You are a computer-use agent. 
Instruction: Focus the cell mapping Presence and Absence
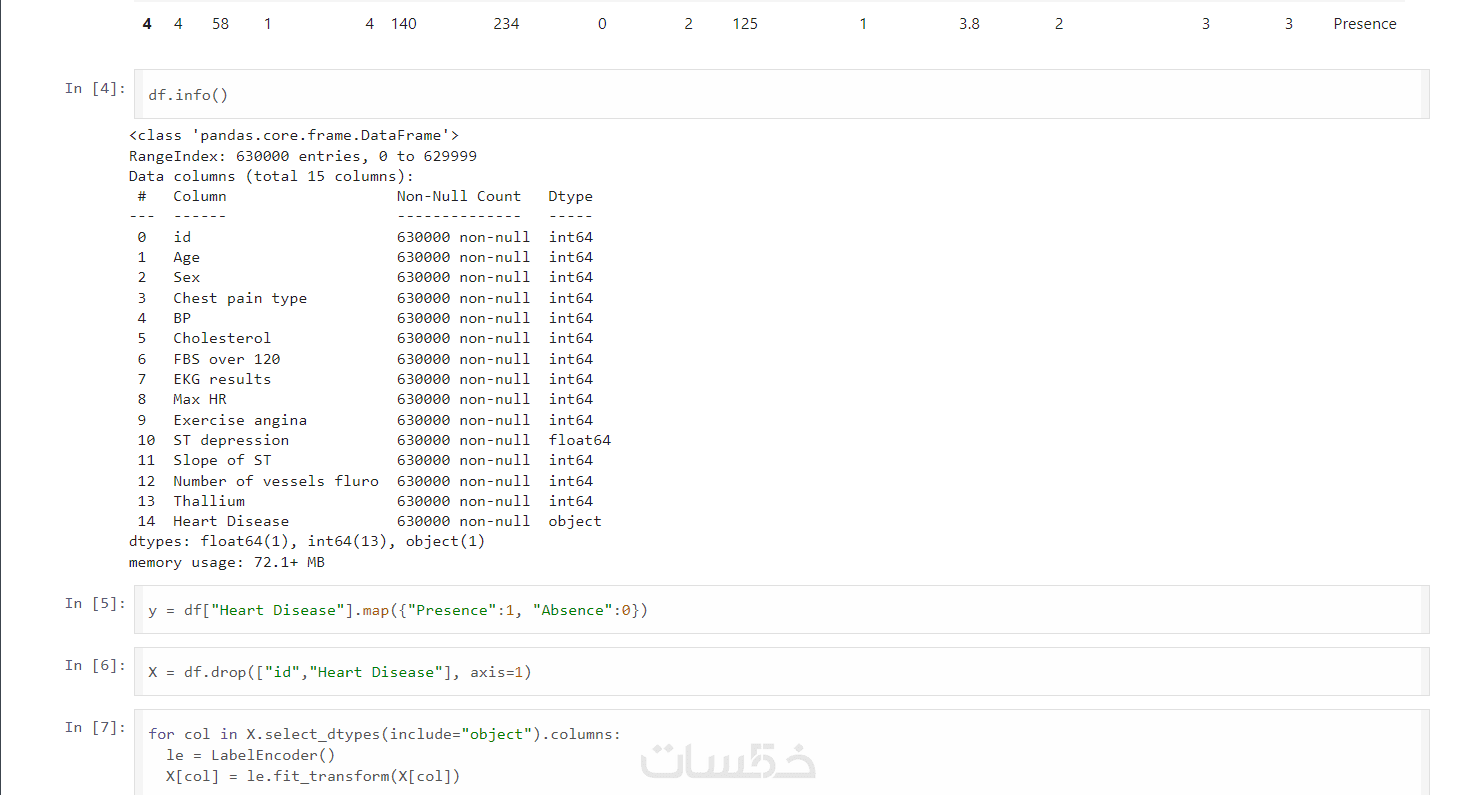[781, 610]
